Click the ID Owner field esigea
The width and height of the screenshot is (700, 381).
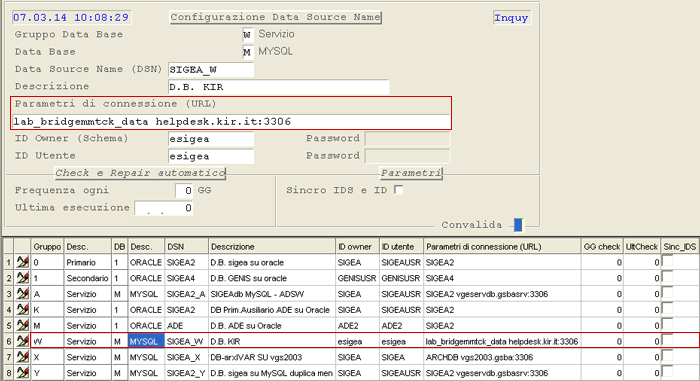pos(211,139)
